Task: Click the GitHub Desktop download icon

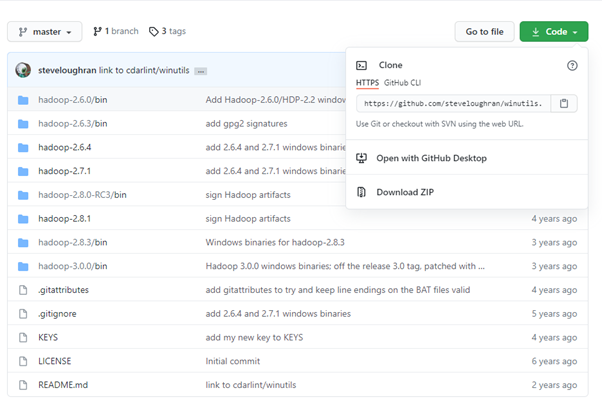Action: coord(361,158)
